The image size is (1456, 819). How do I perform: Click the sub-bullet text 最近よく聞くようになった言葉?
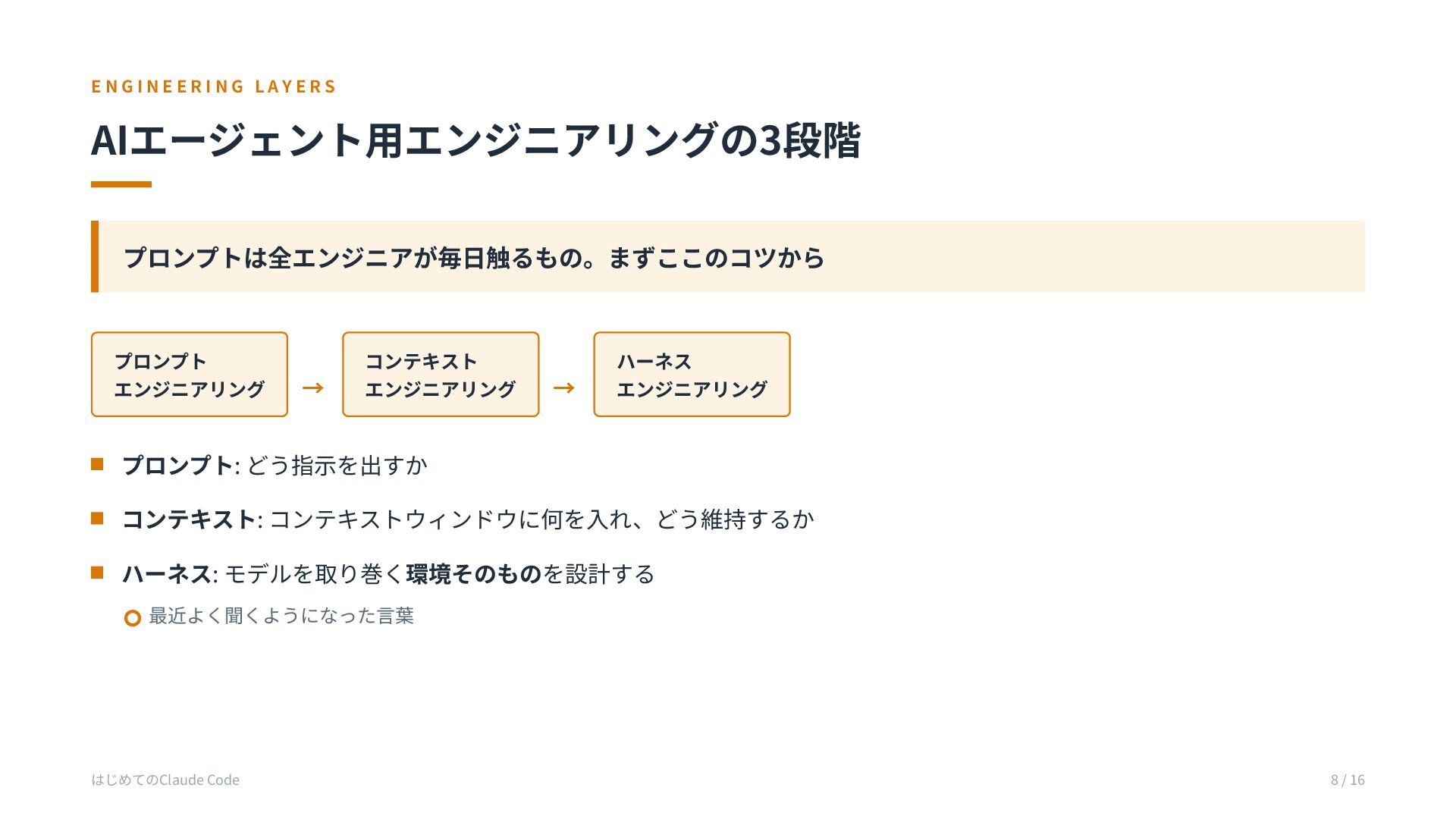coord(281,616)
